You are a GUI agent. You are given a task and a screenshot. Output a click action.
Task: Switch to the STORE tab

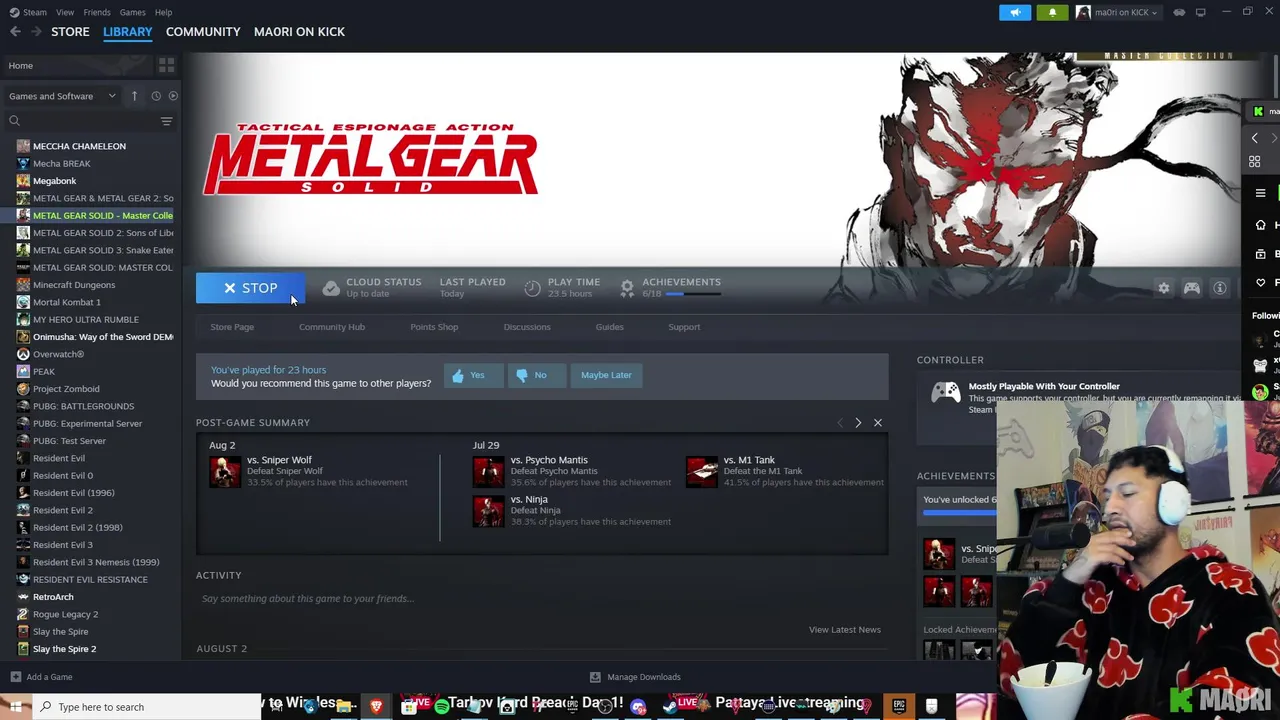coord(70,32)
